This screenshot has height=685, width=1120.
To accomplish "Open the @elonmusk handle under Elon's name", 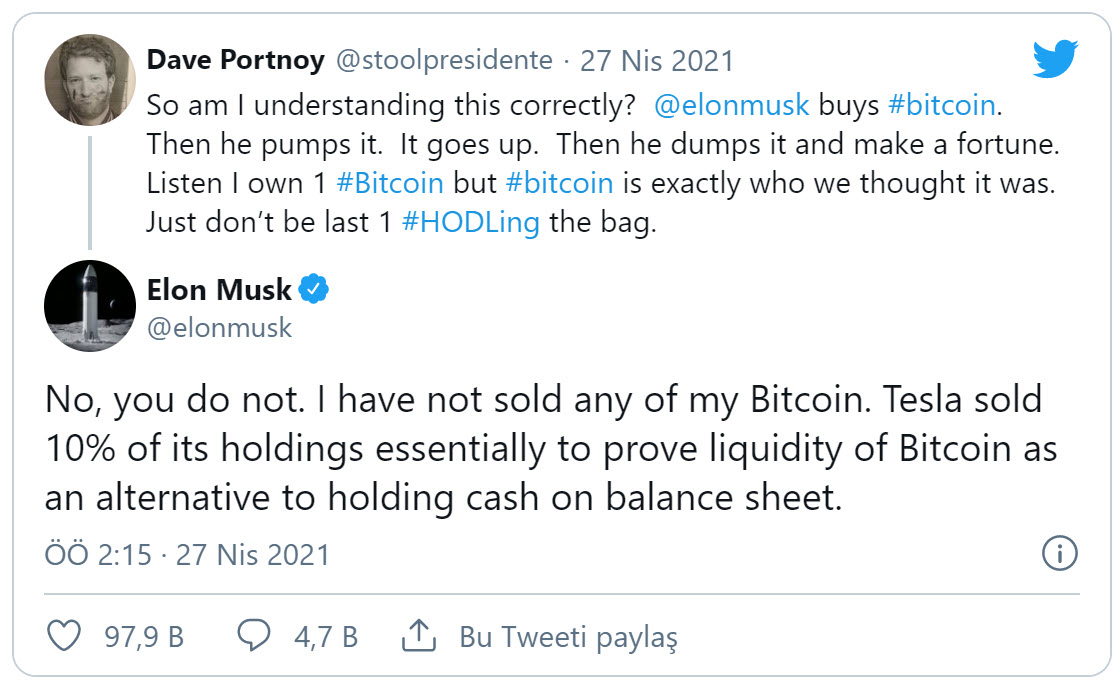I will click(x=219, y=327).
